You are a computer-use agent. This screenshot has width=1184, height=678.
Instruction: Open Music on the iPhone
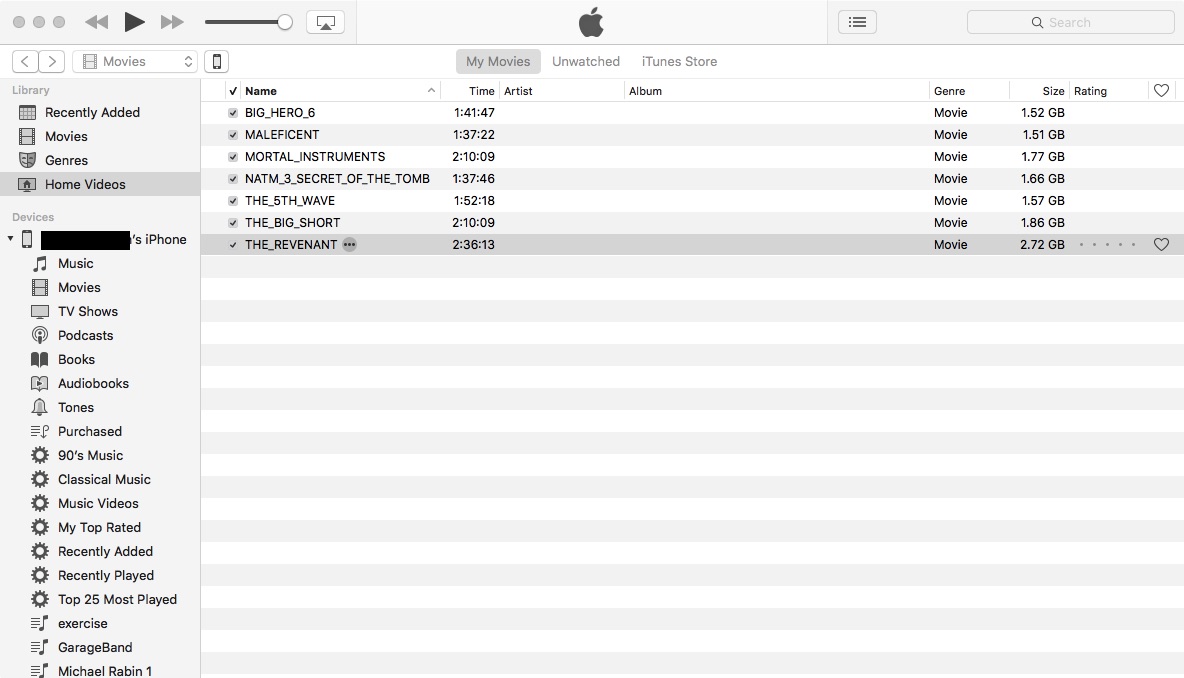pyautogui.click(x=100, y=263)
